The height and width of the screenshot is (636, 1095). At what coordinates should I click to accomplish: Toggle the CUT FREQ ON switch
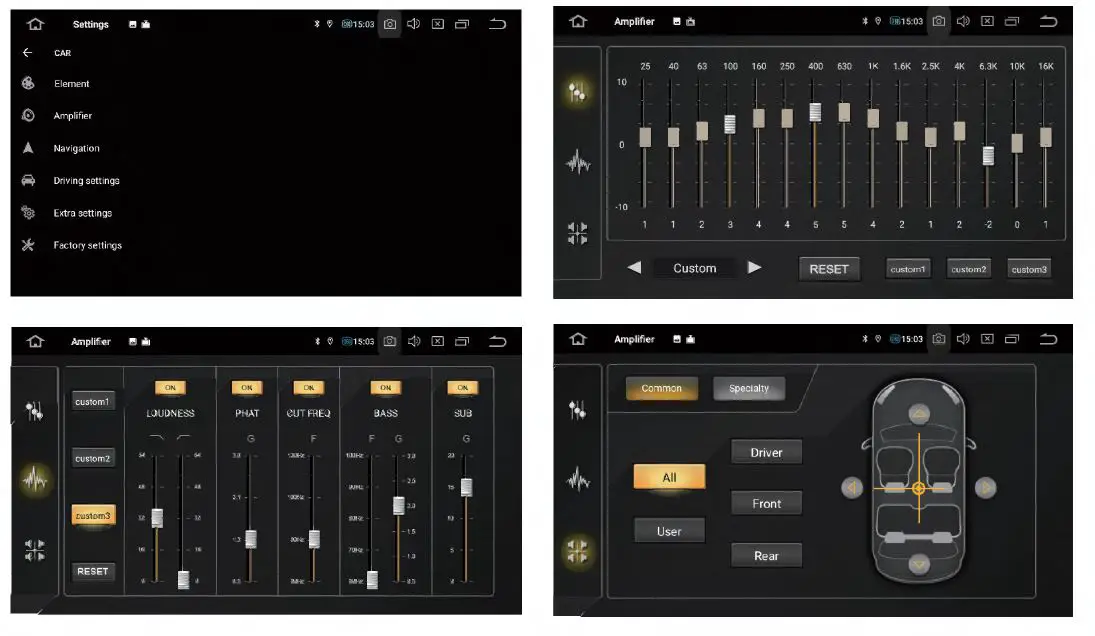[309, 388]
